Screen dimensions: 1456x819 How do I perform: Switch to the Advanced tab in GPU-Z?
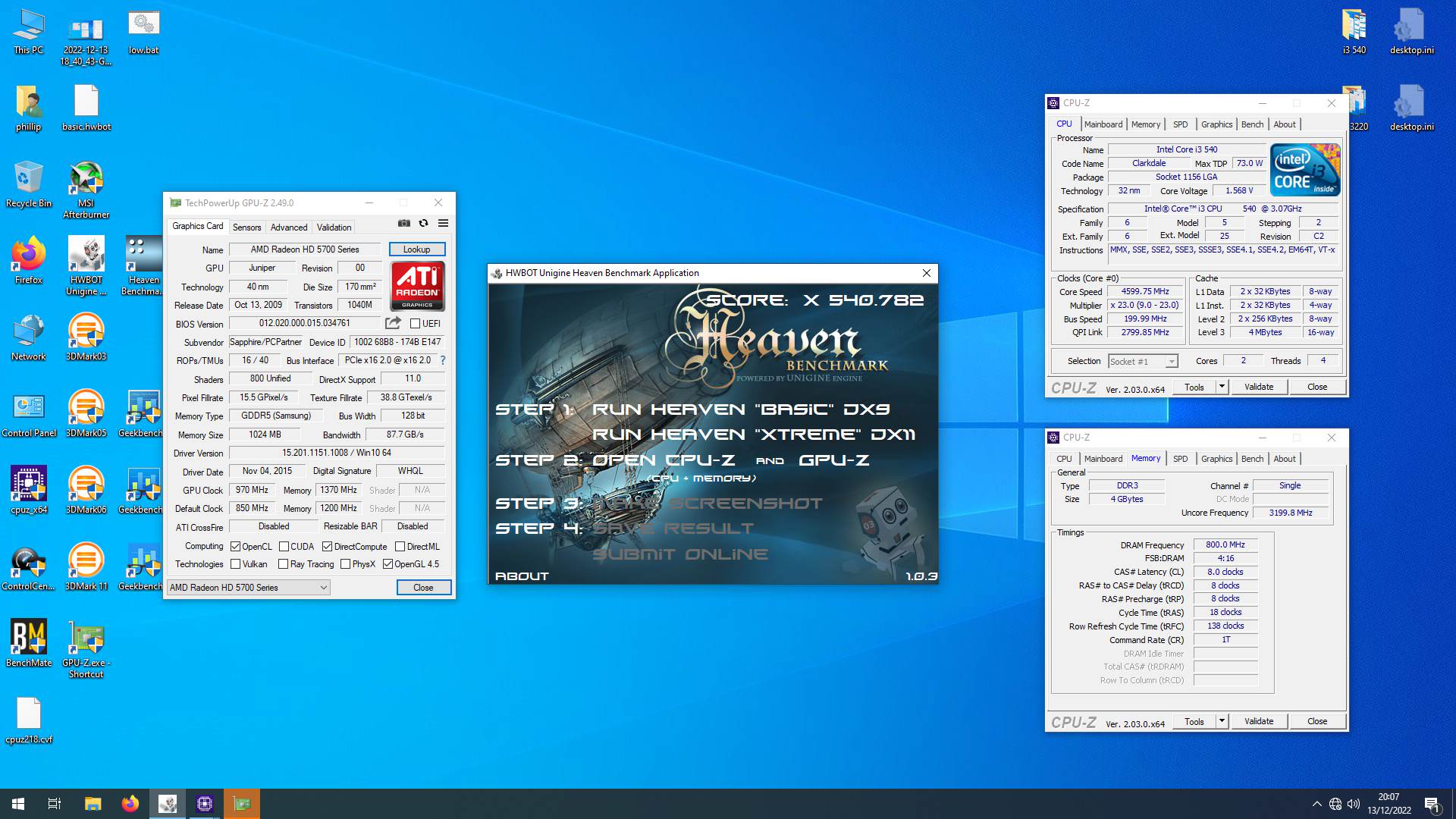pyautogui.click(x=289, y=227)
